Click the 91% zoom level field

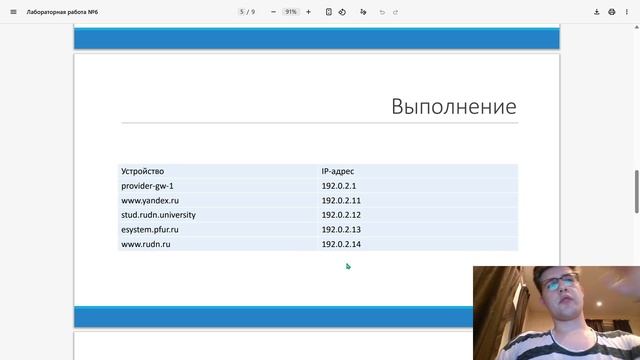(291, 12)
